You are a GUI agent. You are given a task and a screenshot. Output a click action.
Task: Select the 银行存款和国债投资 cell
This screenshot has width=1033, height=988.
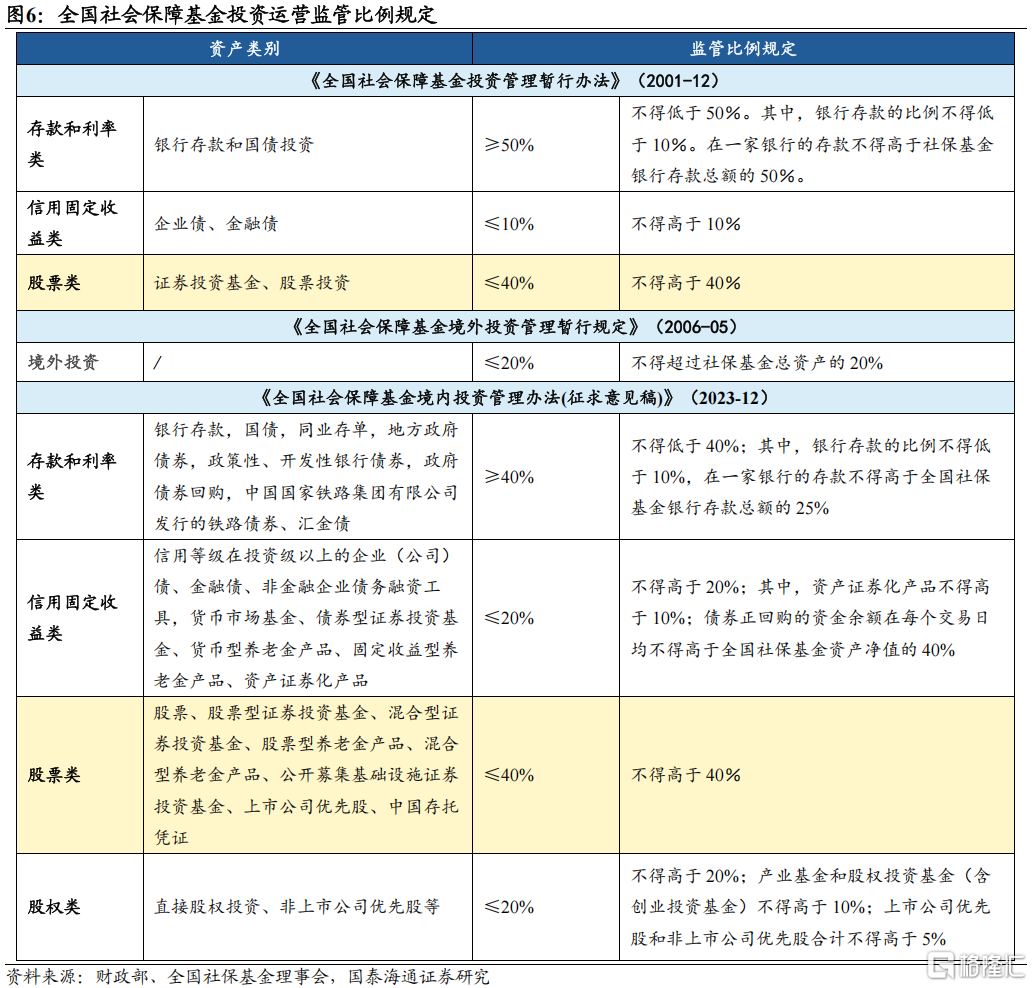coord(234,144)
